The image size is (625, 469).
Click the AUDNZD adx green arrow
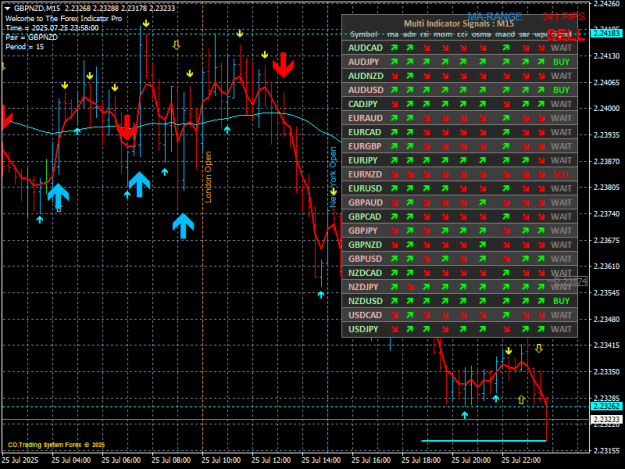(410, 76)
